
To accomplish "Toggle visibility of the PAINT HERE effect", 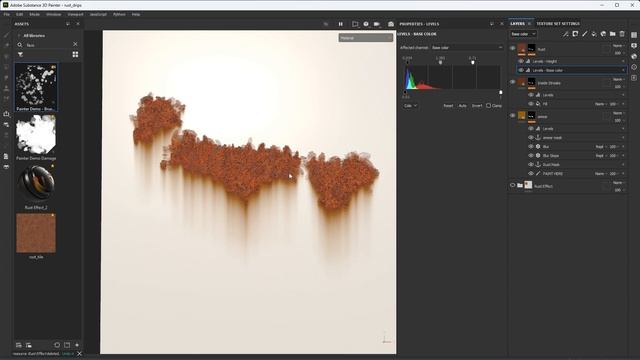I will coord(531,173).
